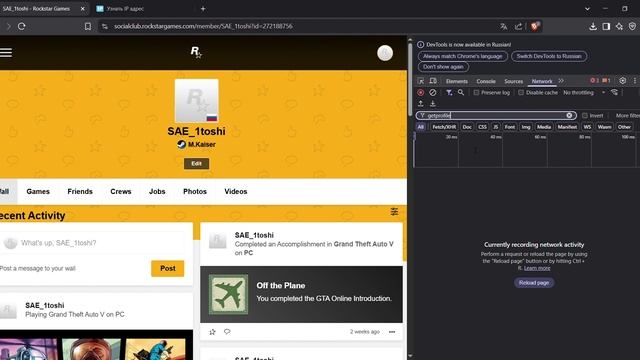
Task: Click the DevTools error count badge
Action: [594, 81]
